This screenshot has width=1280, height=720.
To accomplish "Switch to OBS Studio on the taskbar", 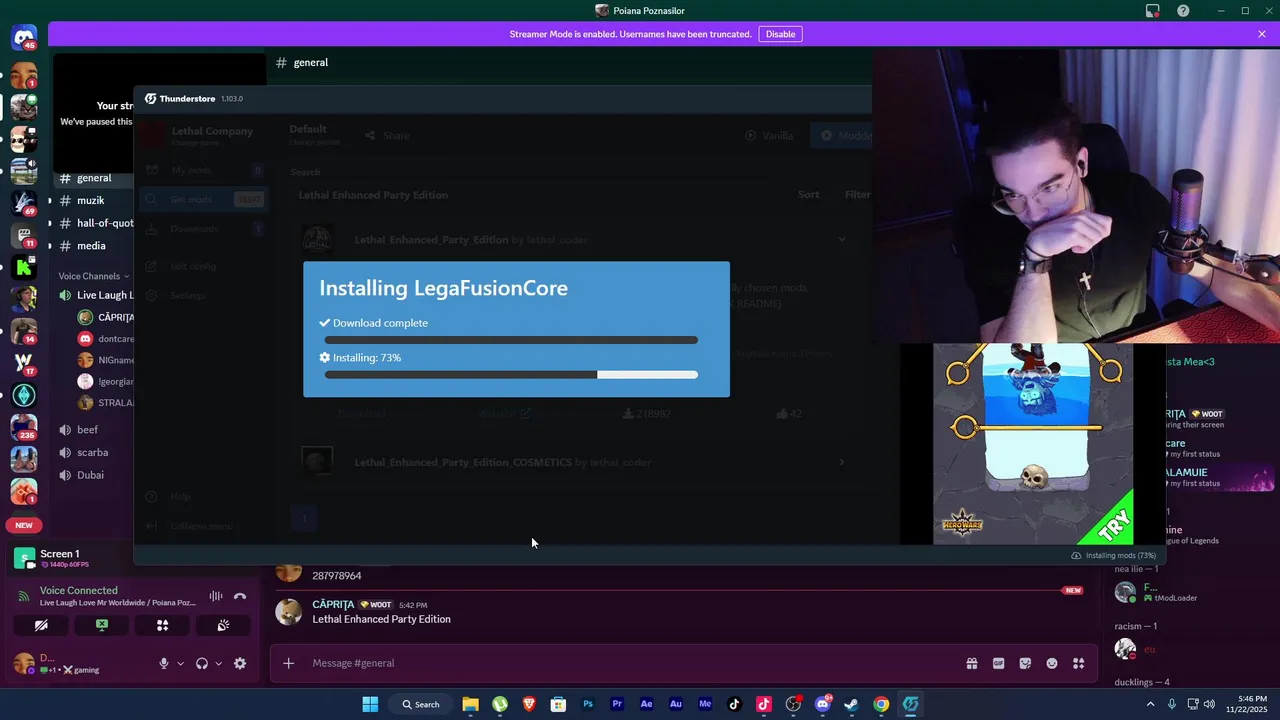I will (793, 704).
